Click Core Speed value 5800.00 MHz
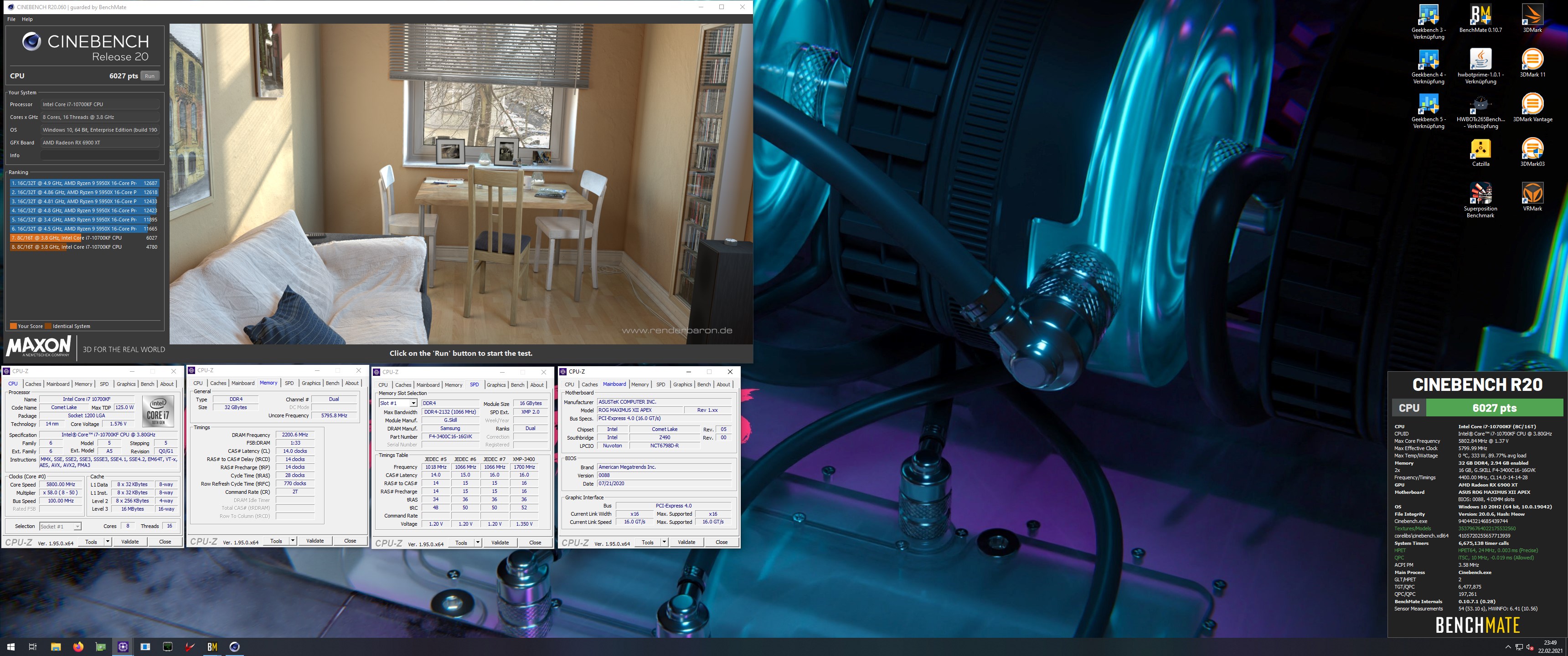Image resolution: width=1568 pixels, height=656 pixels. [x=61, y=484]
